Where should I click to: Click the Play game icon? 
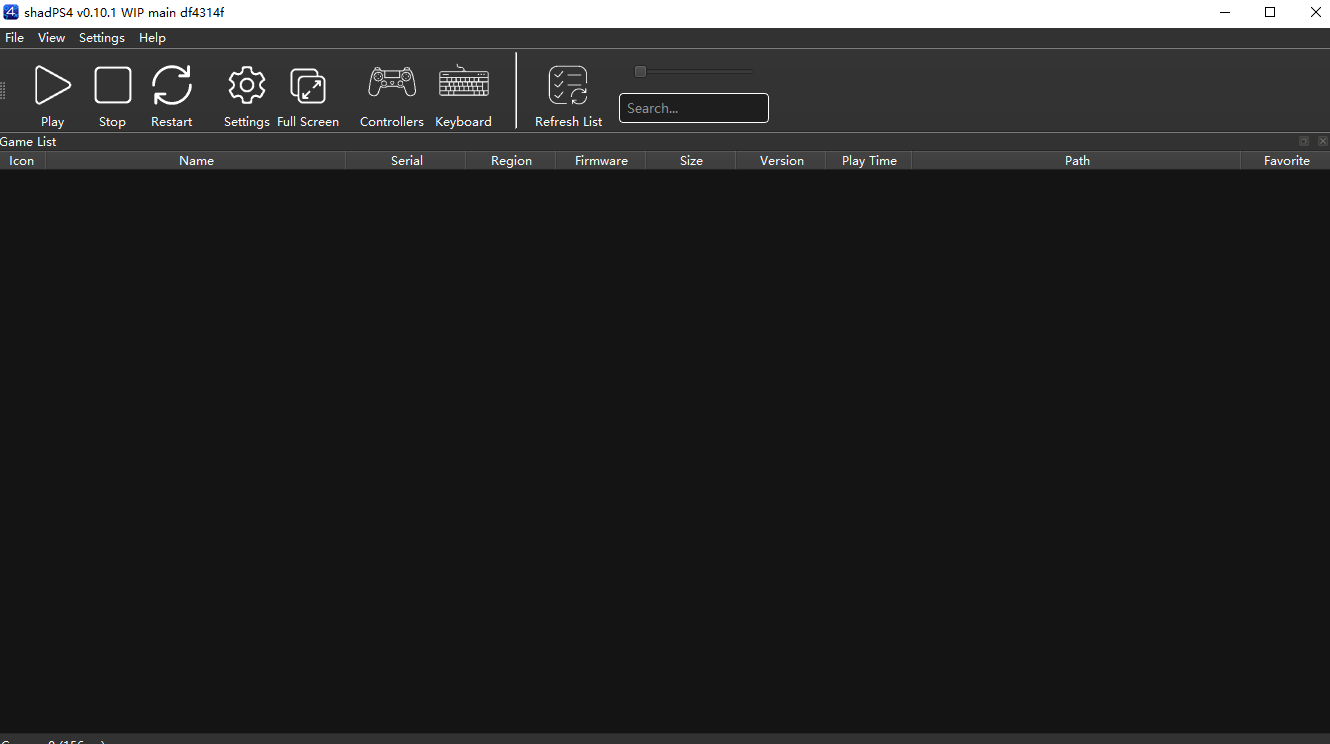coord(52,86)
